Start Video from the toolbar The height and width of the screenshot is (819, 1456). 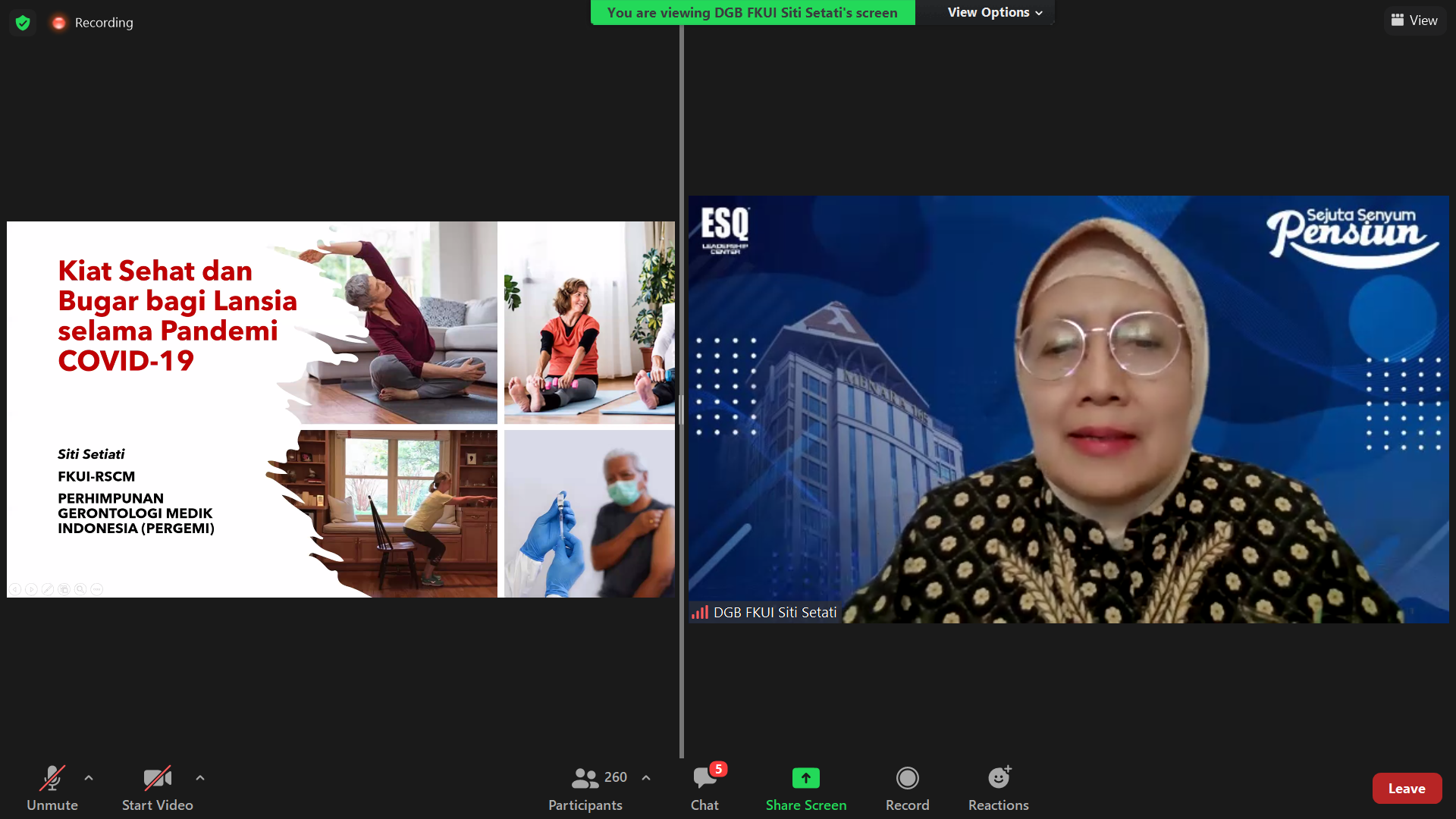pos(157,788)
